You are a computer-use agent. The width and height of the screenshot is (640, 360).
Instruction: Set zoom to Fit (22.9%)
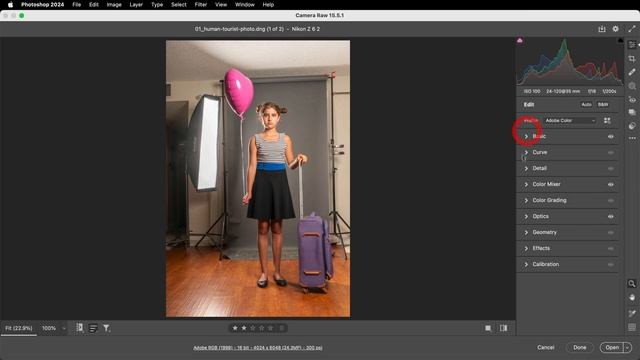(19, 328)
